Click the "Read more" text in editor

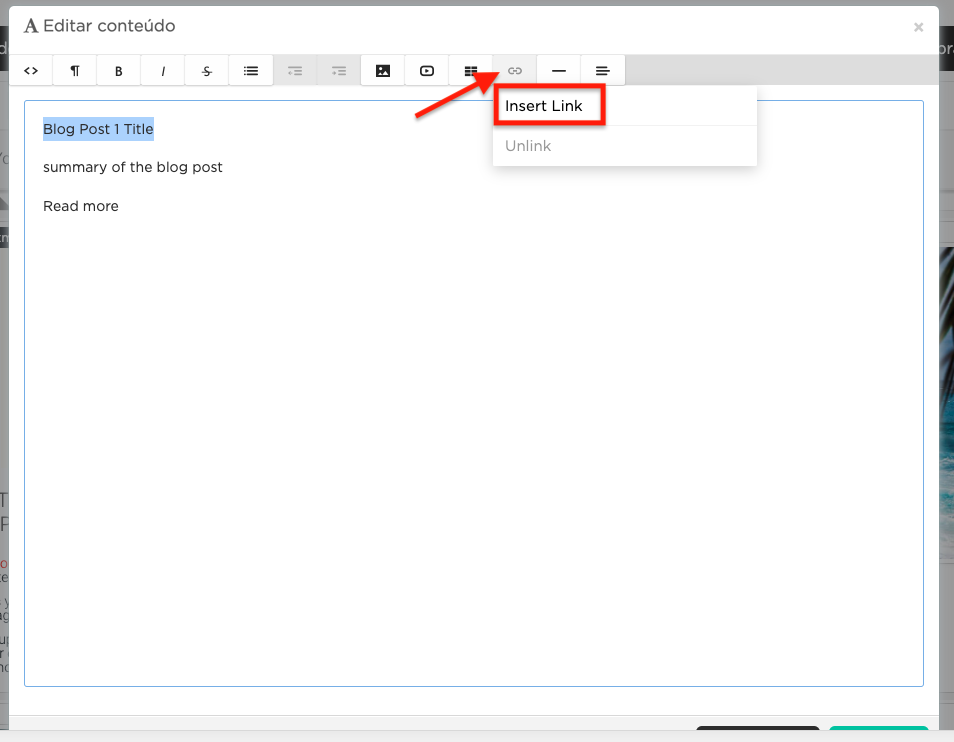click(80, 206)
